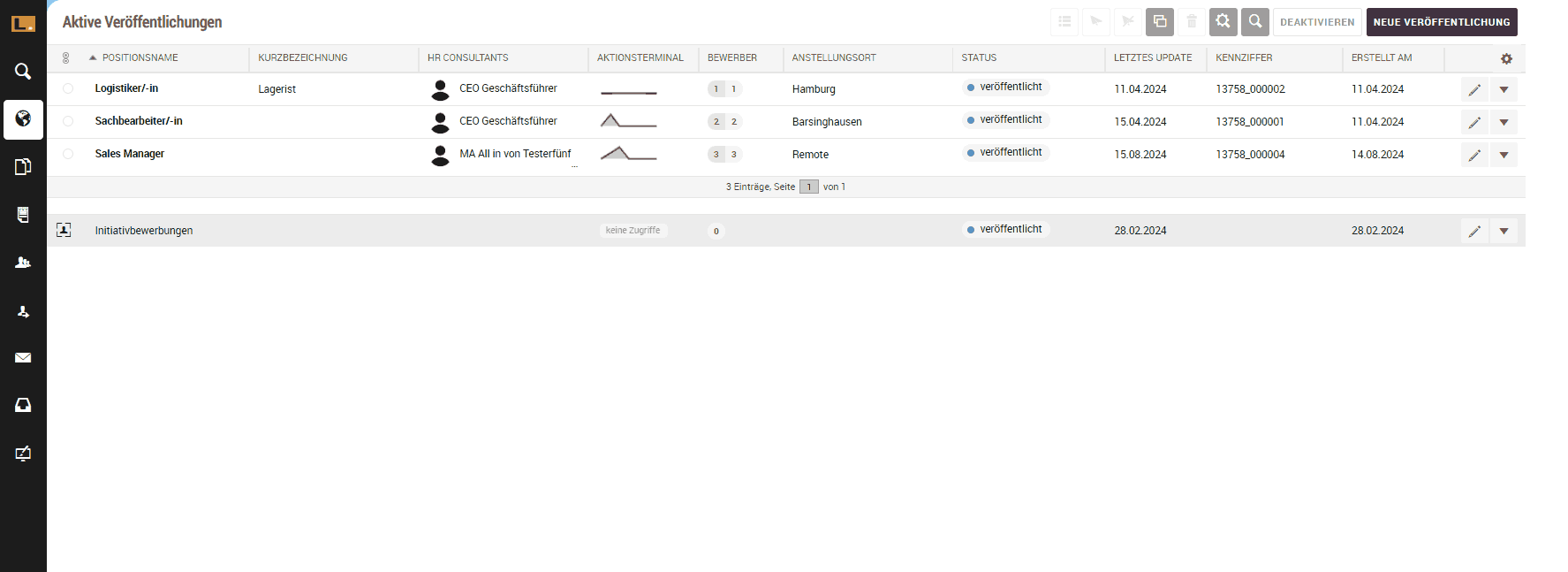Sort by the Positionsname column header
Image resolution: width=1568 pixels, height=572 pixels.
[x=140, y=57]
